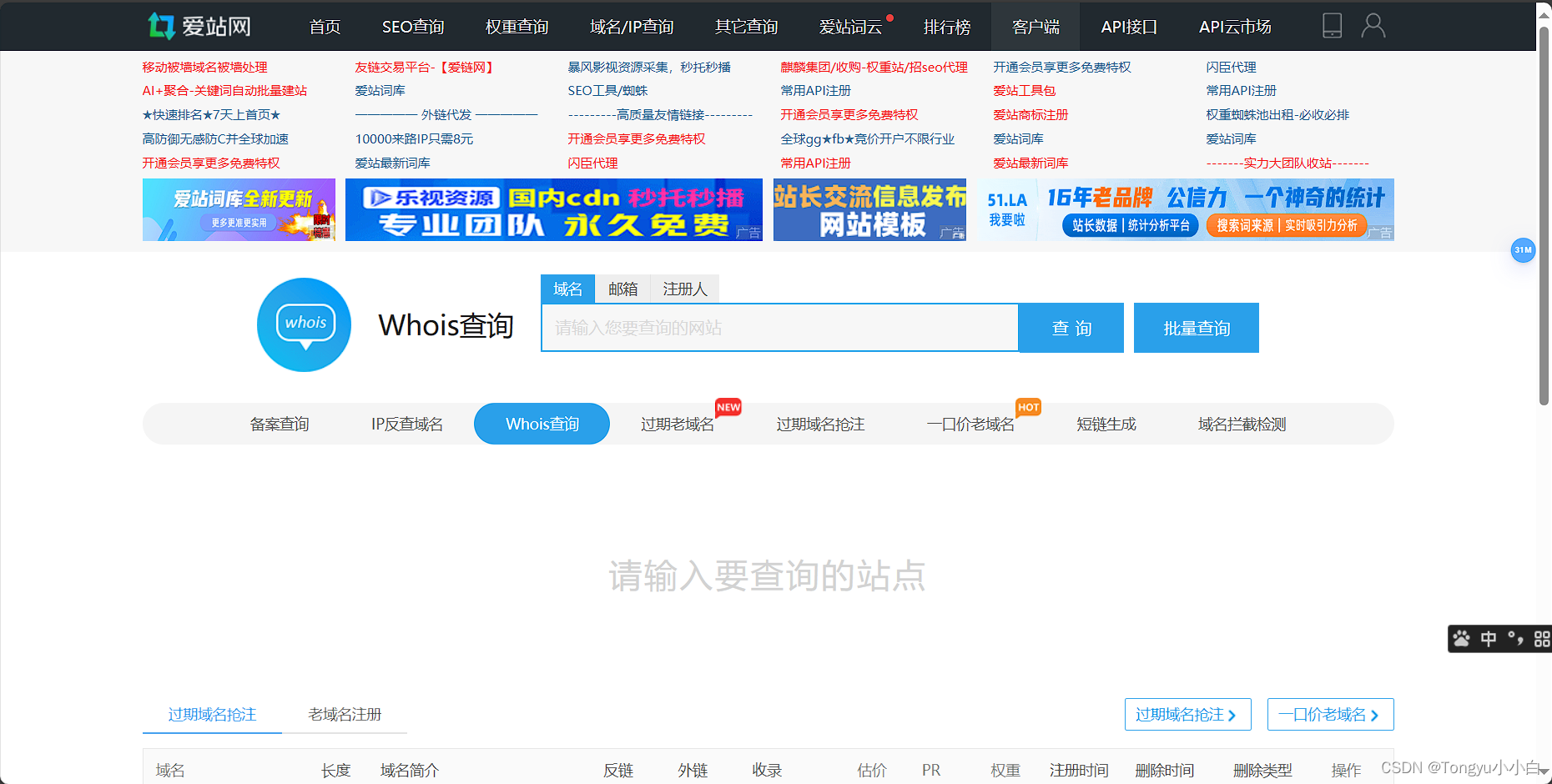Image resolution: width=1552 pixels, height=784 pixels.
Task: Open the SEO查询 menu item
Action: [413, 26]
